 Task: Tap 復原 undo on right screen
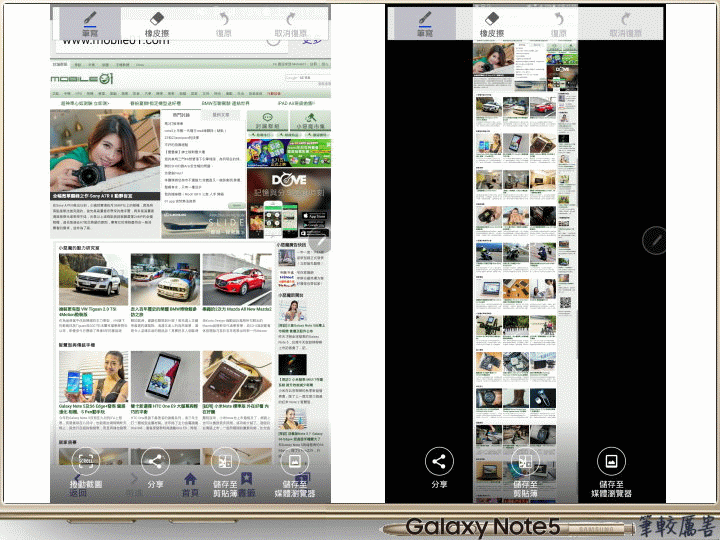[x=558, y=23]
